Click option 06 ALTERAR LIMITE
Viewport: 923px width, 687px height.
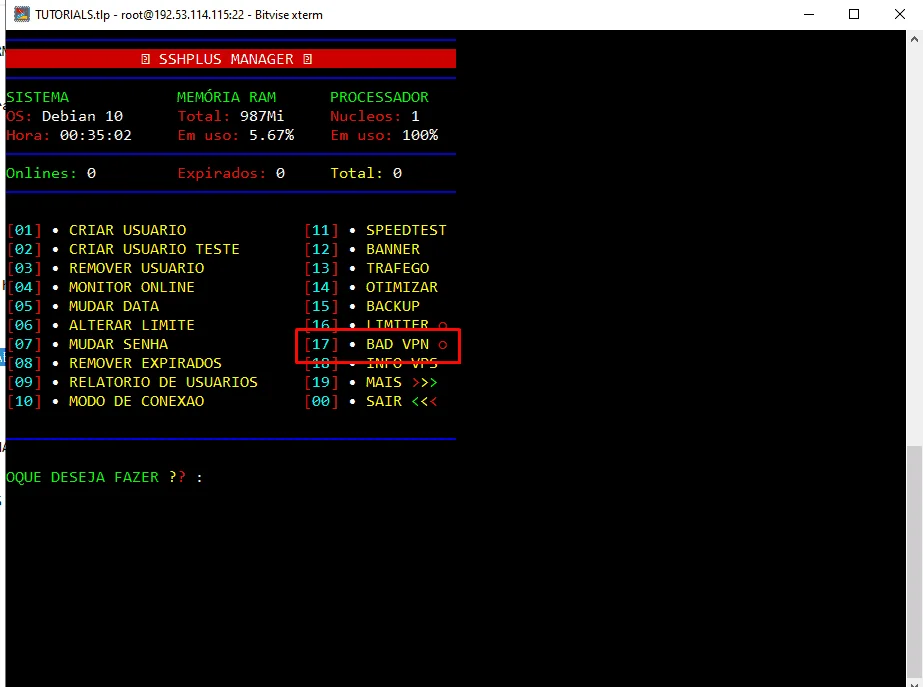tap(101, 325)
